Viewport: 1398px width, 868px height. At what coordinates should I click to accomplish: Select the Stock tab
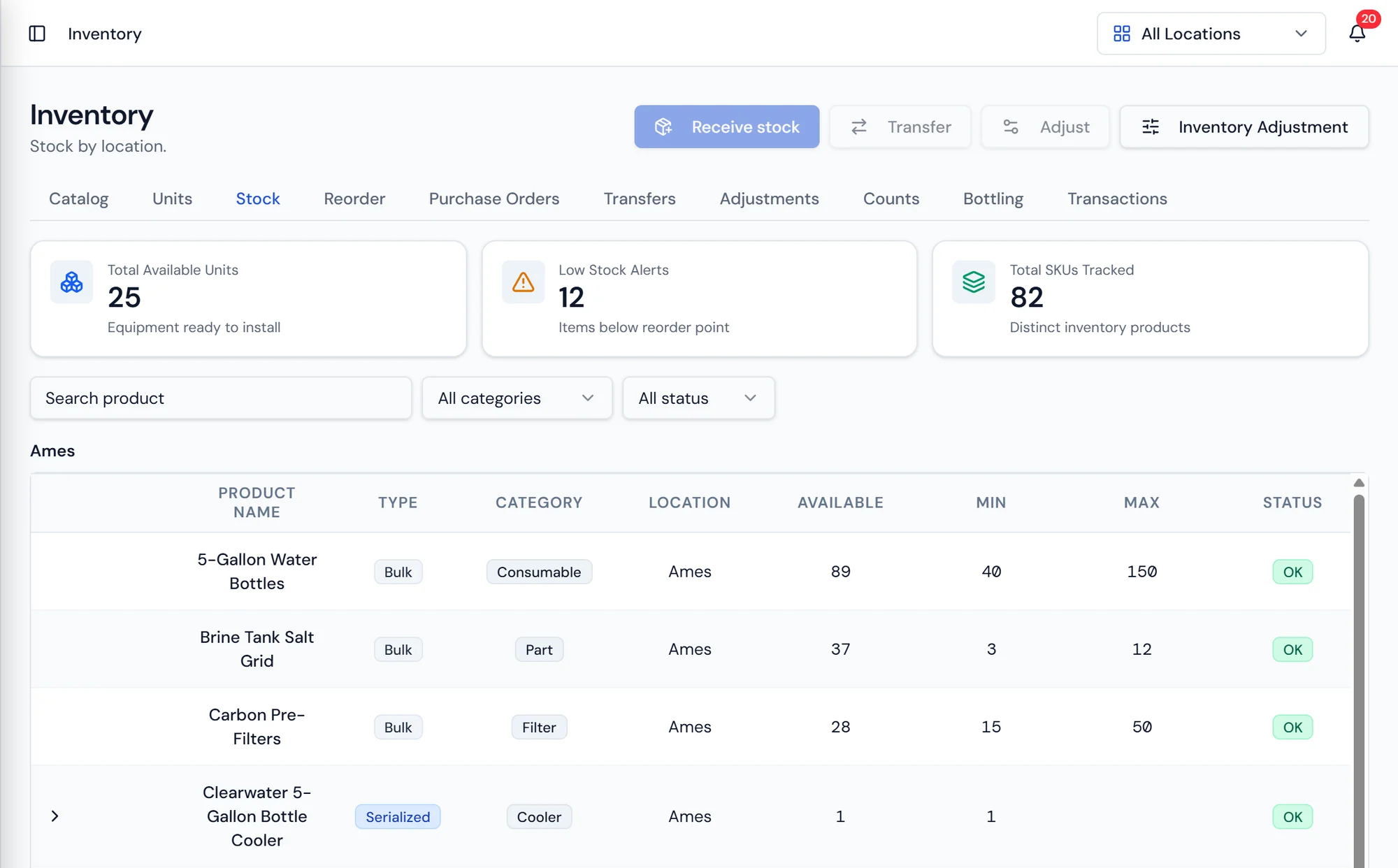(258, 199)
